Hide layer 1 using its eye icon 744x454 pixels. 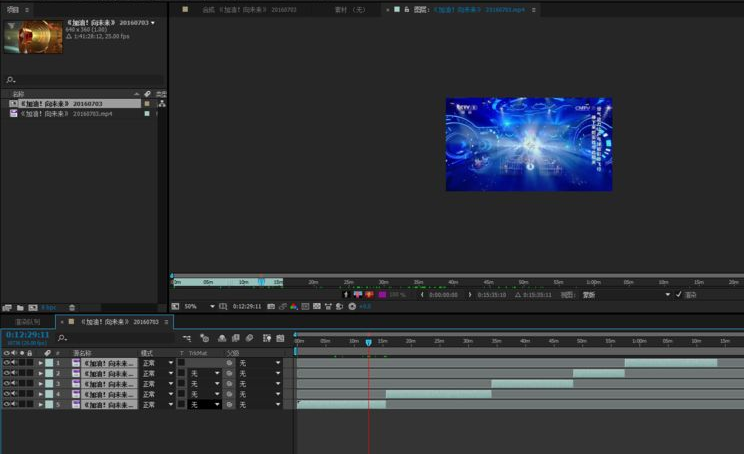point(7,363)
